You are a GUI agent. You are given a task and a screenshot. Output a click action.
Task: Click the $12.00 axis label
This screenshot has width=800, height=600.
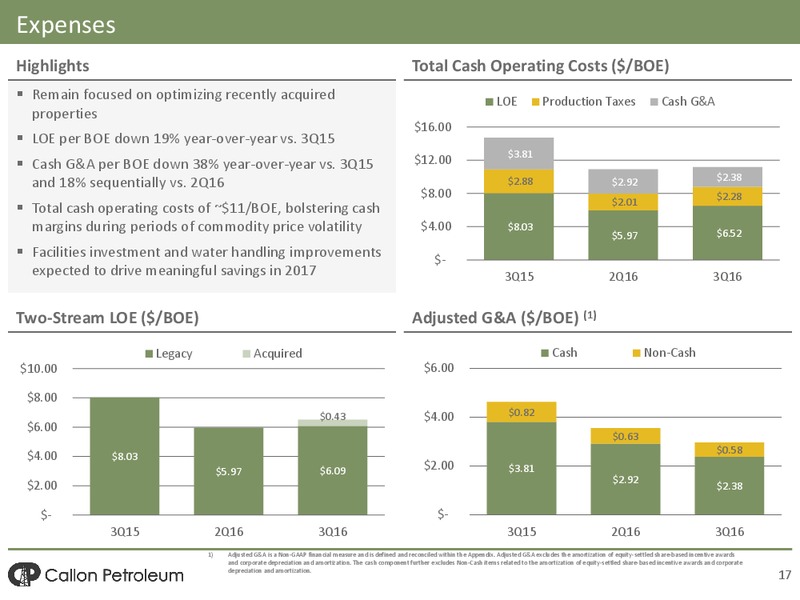(433, 160)
